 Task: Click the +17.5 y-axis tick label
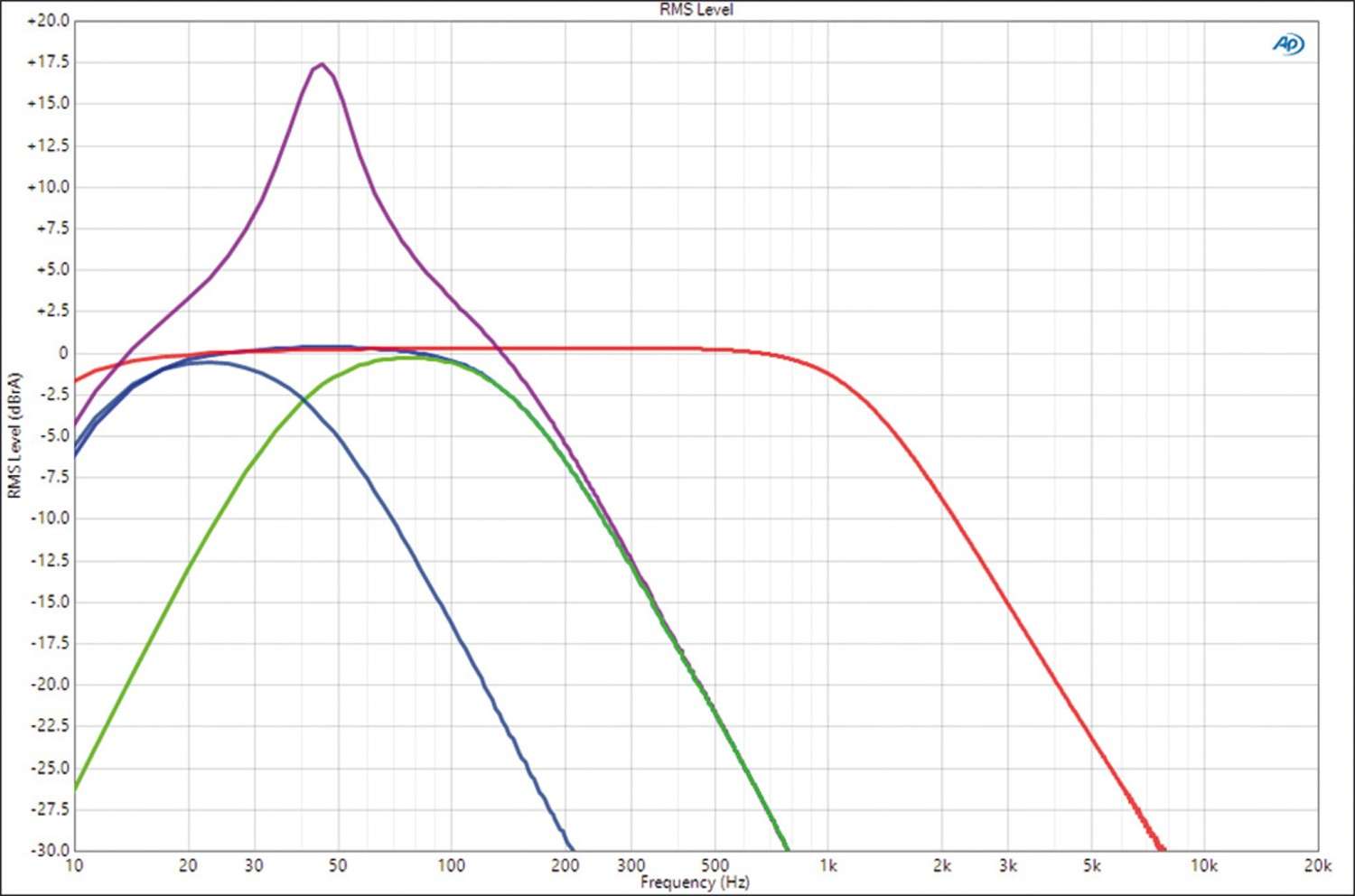[49, 62]
